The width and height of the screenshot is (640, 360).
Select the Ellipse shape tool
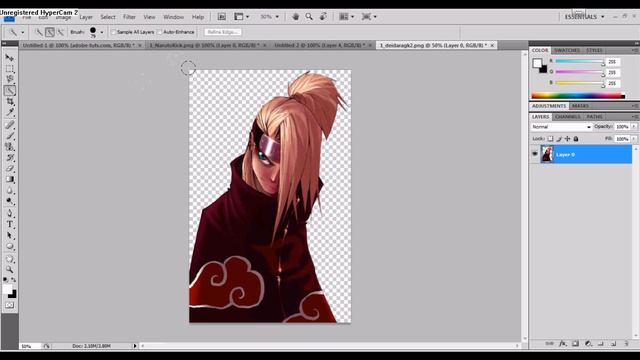9,246
